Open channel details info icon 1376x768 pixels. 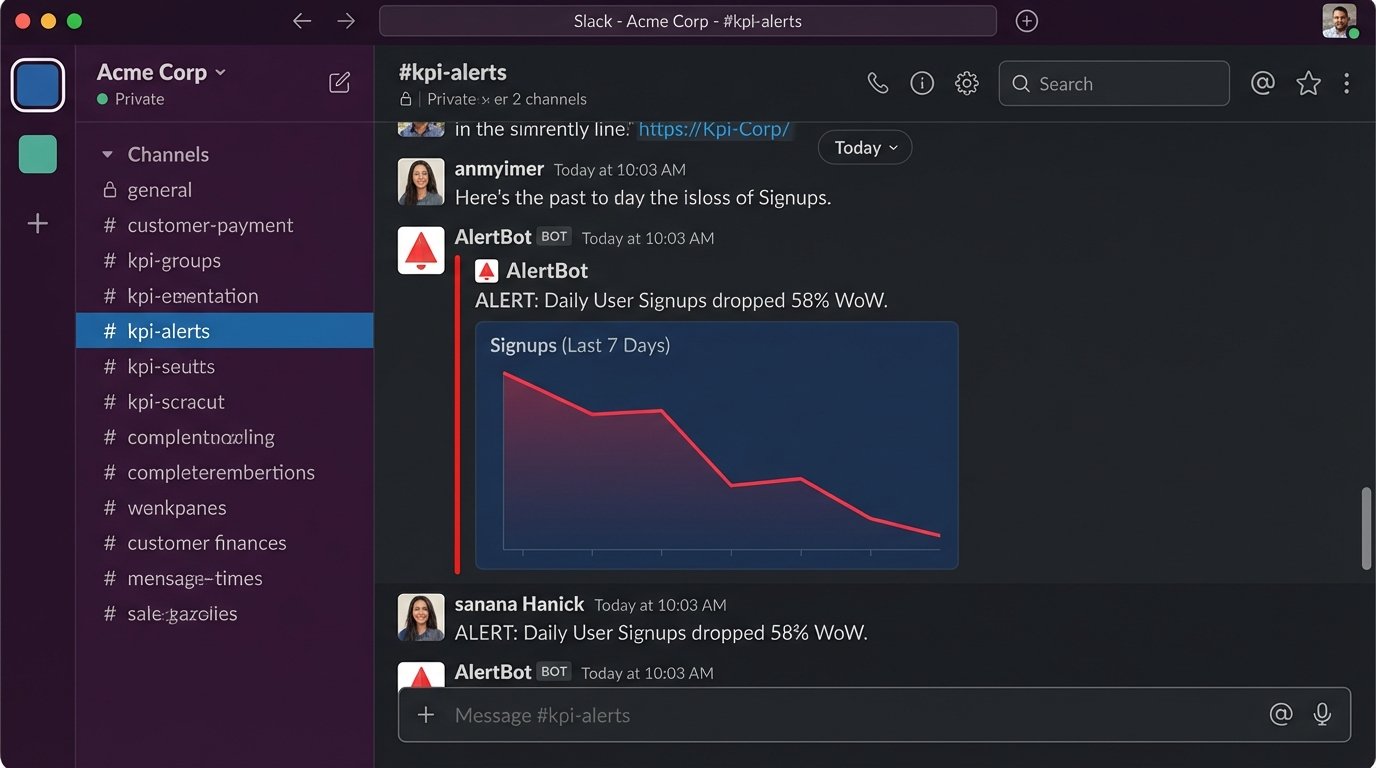click(x=922, y=84)
